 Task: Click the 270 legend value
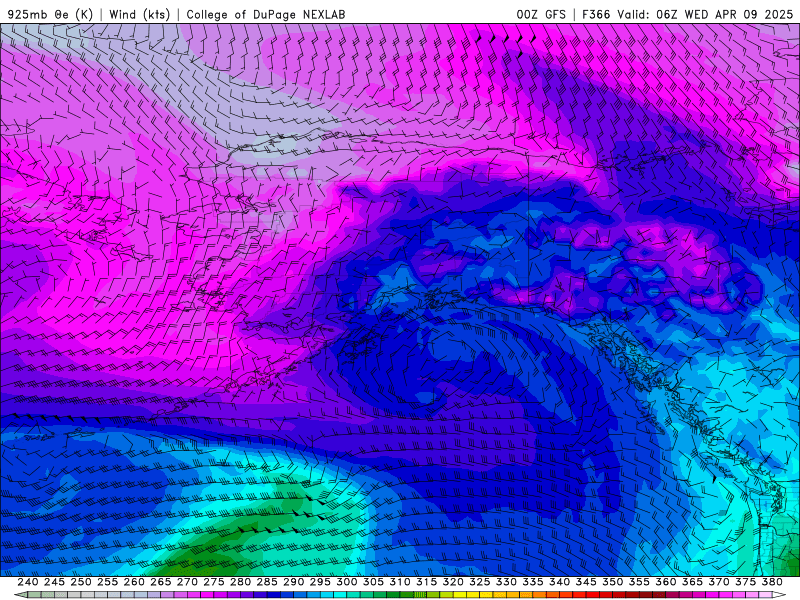tap(187, 582)
